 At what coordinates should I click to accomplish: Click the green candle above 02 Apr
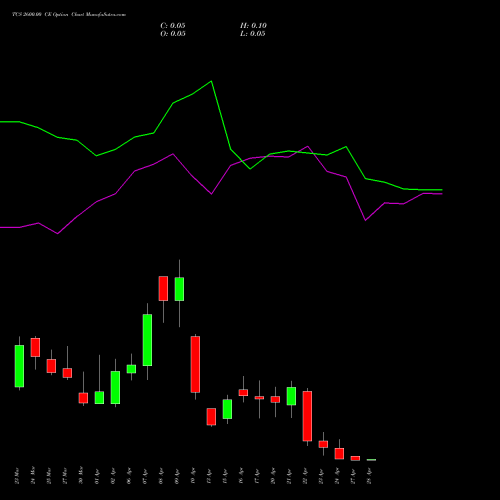[x=115, y=387]
